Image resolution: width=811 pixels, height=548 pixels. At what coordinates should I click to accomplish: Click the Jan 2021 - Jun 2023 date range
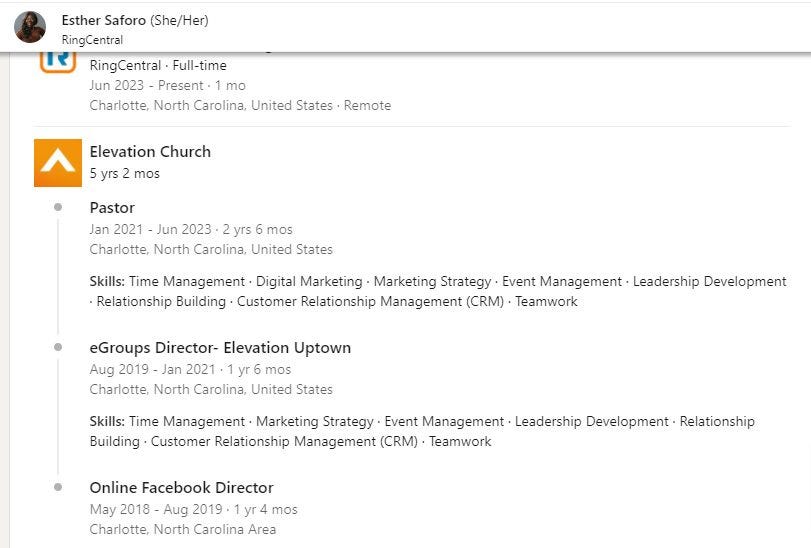(151, 229)
